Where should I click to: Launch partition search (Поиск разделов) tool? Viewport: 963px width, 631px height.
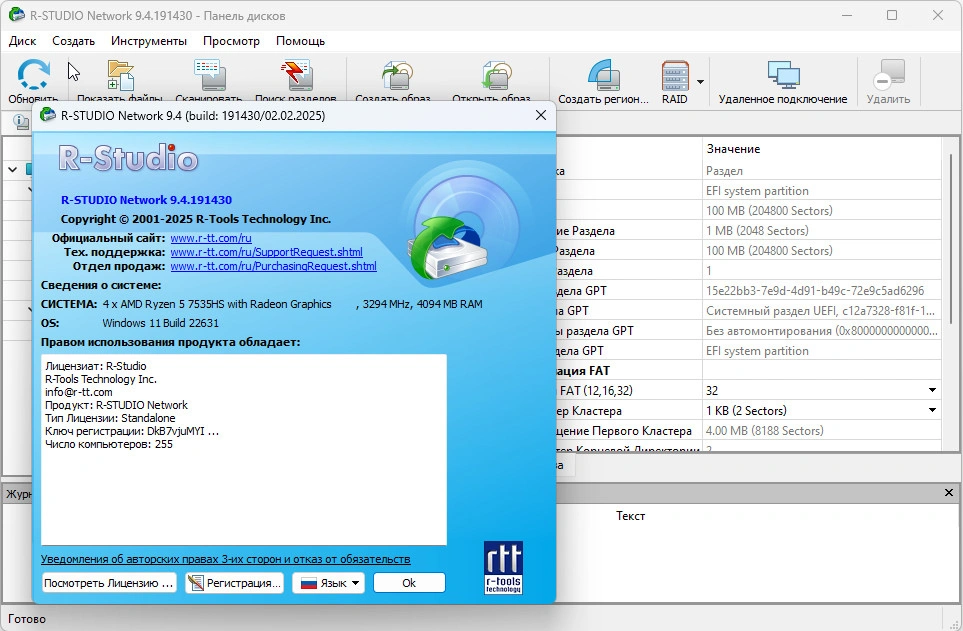pyautogui.click(x=296, y=75)
